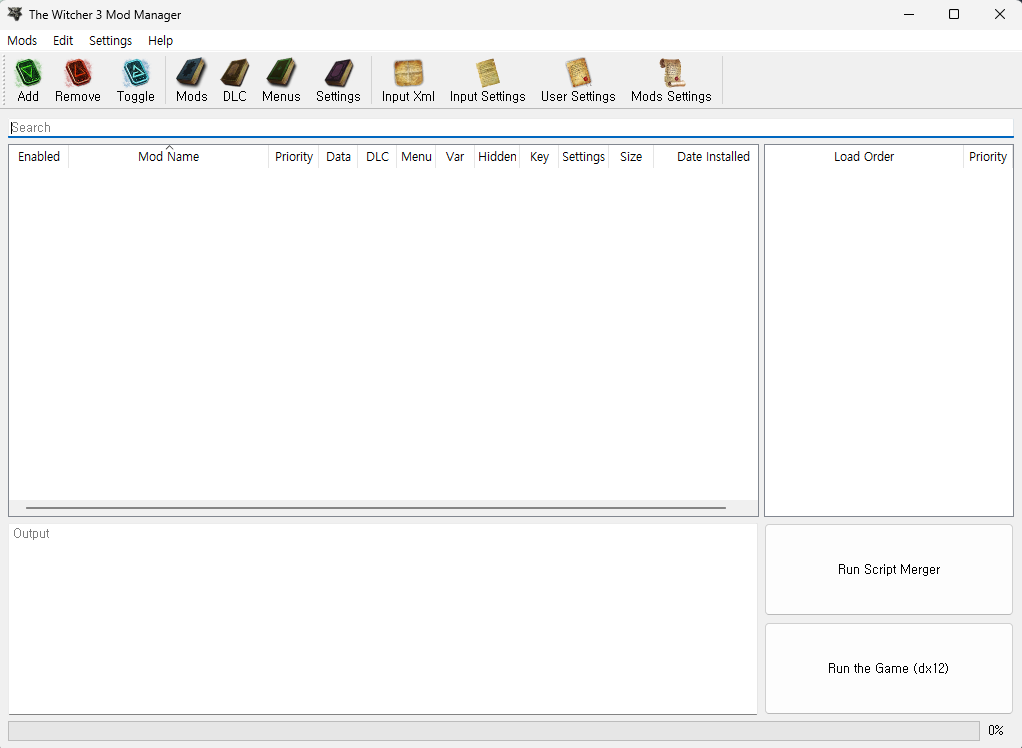Open the Input Xml file icon
This screenshot has height=748, width=1022.
408,73
